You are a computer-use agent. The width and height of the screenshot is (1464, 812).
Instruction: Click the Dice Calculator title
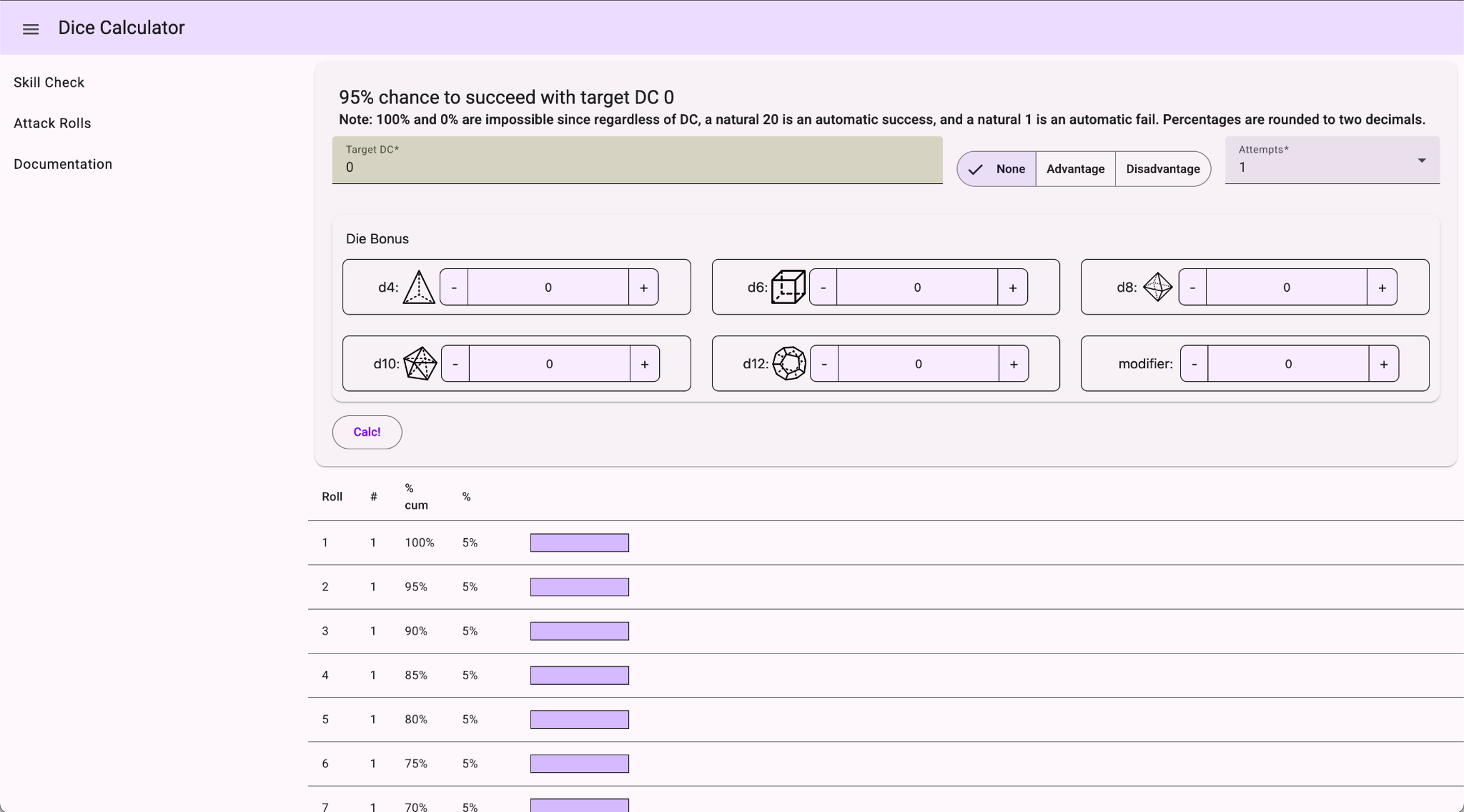(121, 28)
